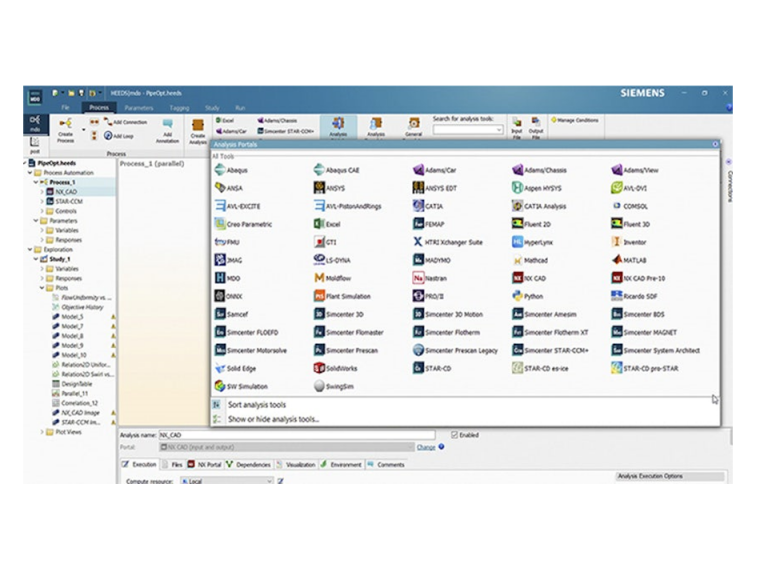Select MATLAB analysis portal
Viewport: 768px width, 576px height.
pyautogui.click(x=629, y=260)
